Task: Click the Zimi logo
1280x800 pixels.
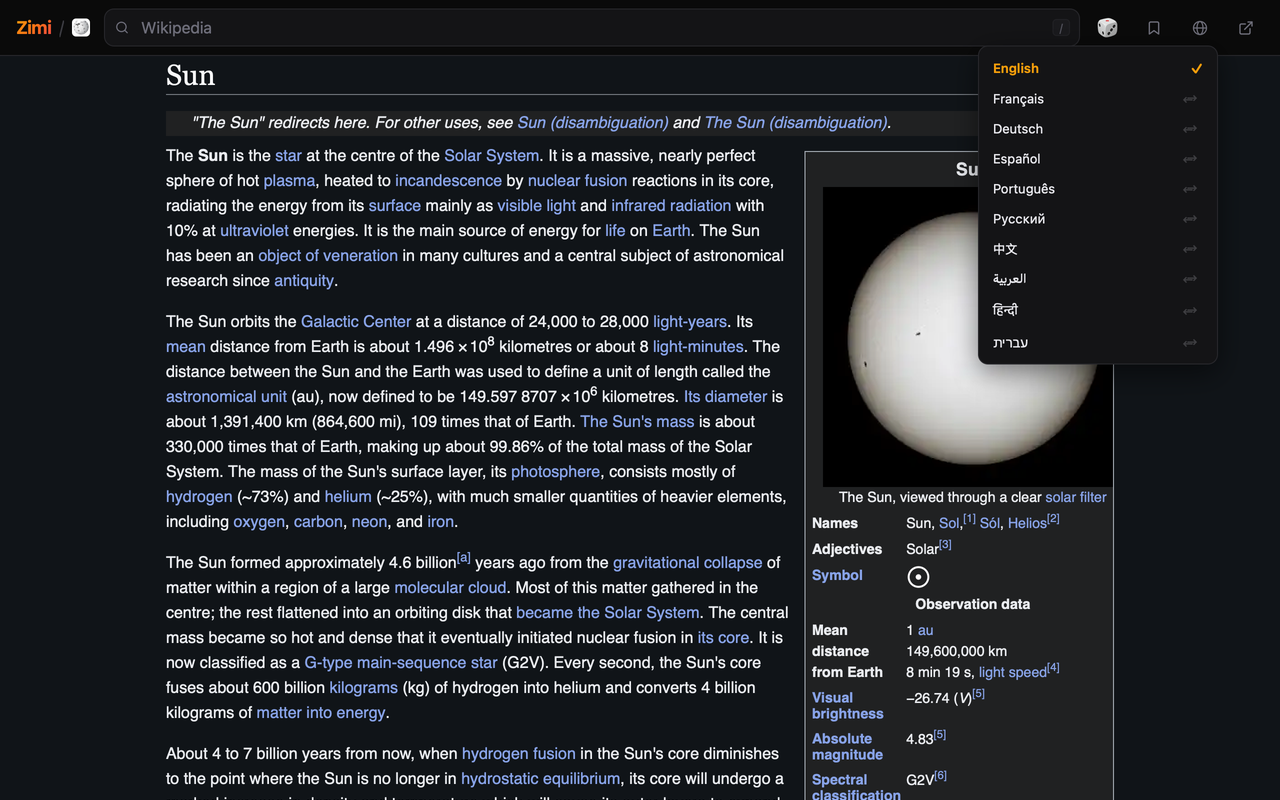Action: coord(34,28)
